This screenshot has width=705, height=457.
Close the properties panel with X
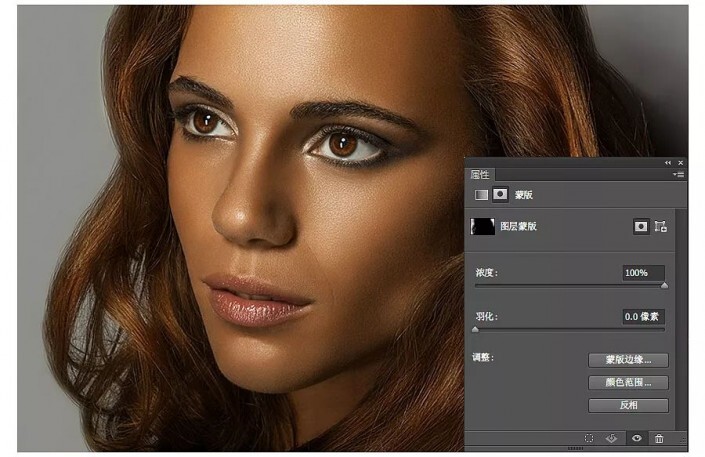pyautogui.click(x=680, y=162)
